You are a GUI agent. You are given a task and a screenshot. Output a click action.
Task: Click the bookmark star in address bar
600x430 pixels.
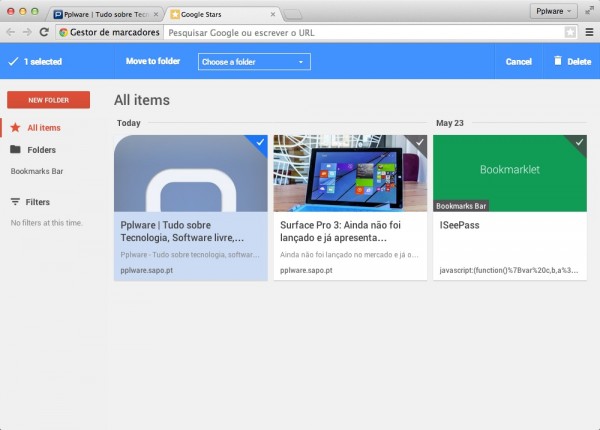pos(570,32)
